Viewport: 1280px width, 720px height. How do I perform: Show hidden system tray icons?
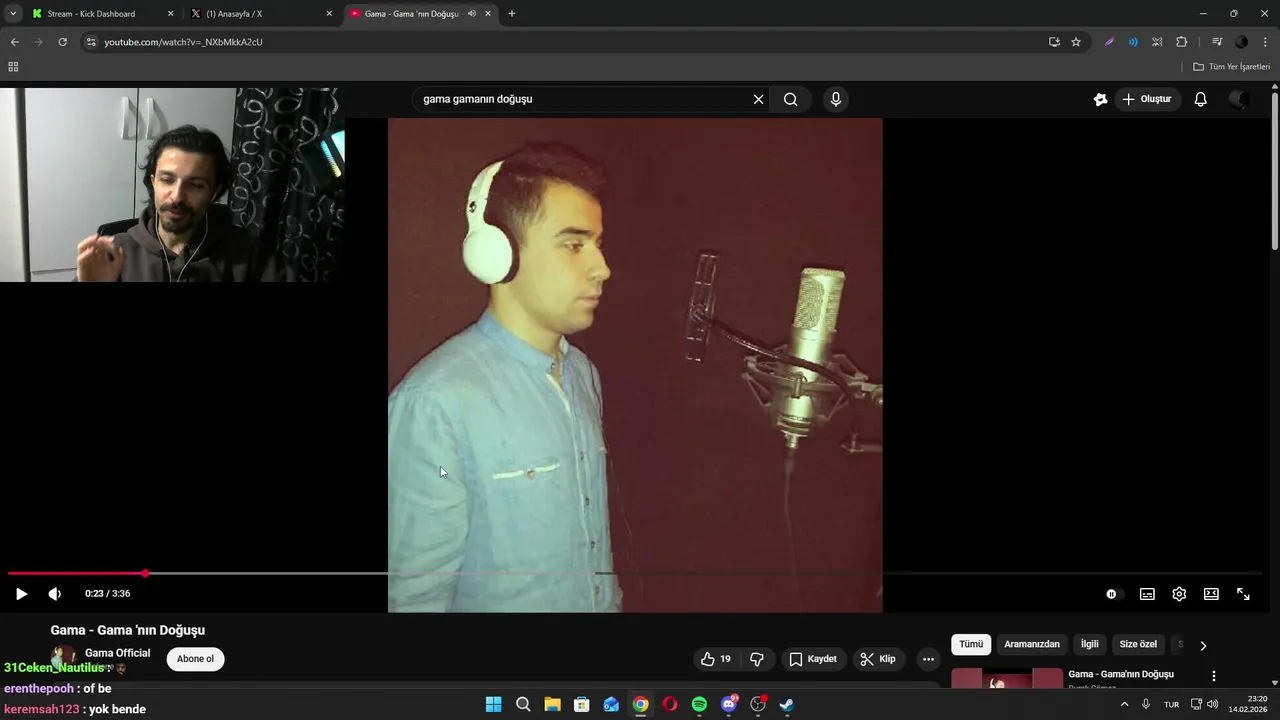(x=1124, y=705)
